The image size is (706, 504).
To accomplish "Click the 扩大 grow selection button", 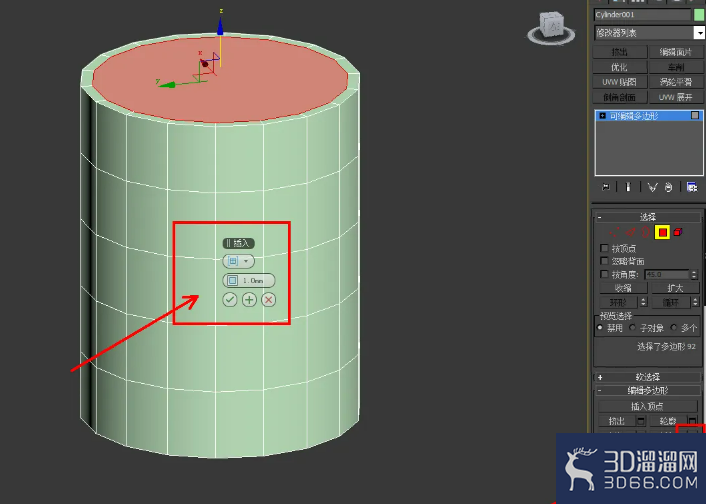I will tap(675, 288).
